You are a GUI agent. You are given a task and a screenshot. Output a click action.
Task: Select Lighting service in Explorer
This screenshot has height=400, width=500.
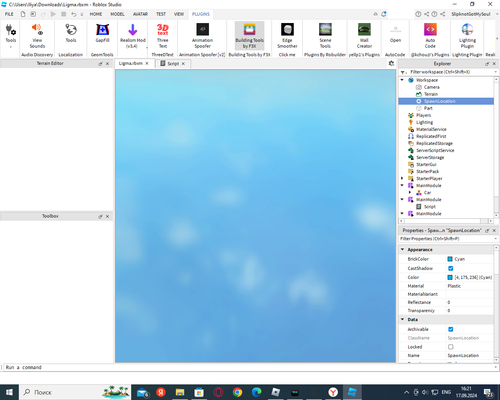(x=424, y=122)
